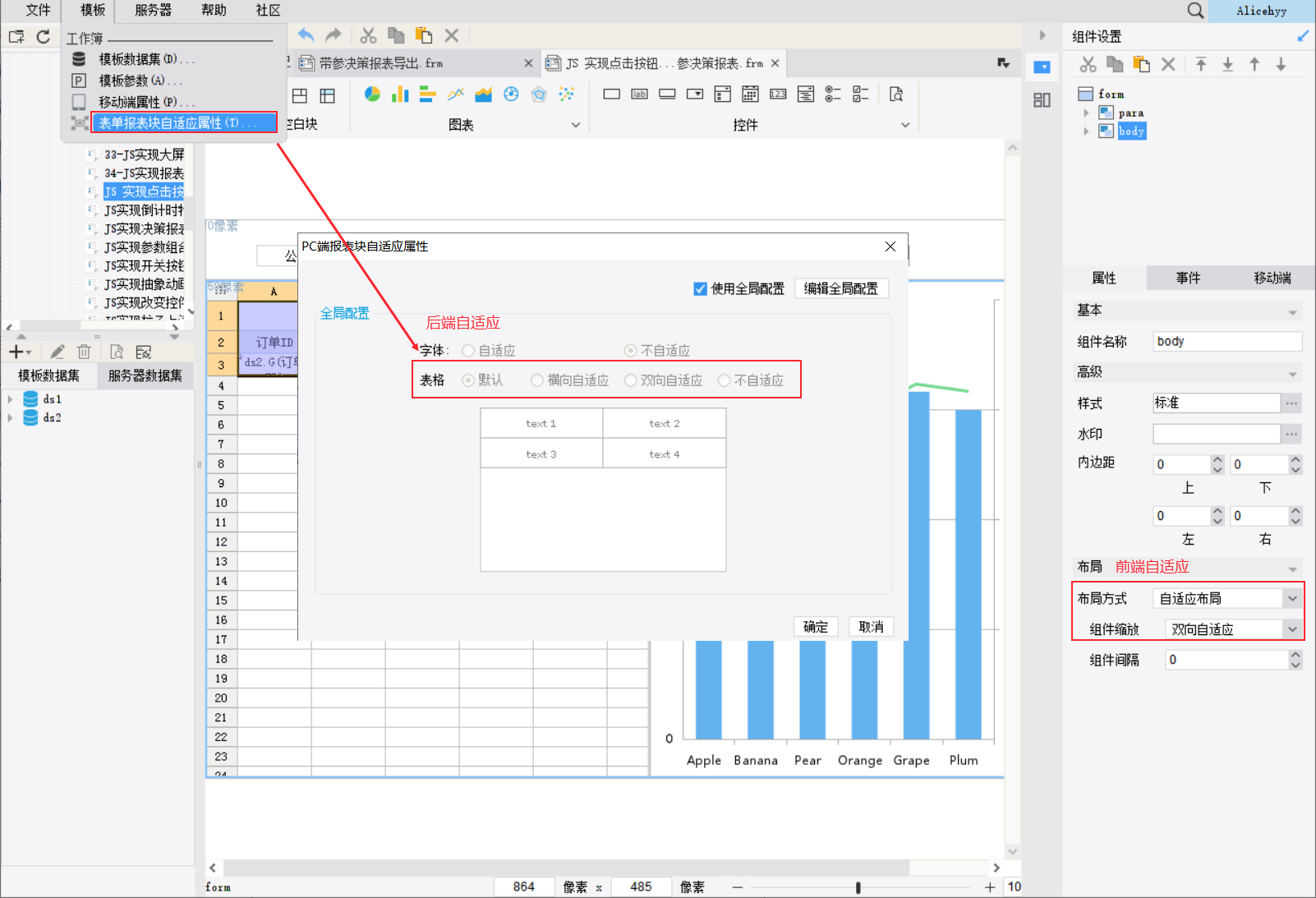Click the search magnifier icon at top right

(x=1195, y=11)
